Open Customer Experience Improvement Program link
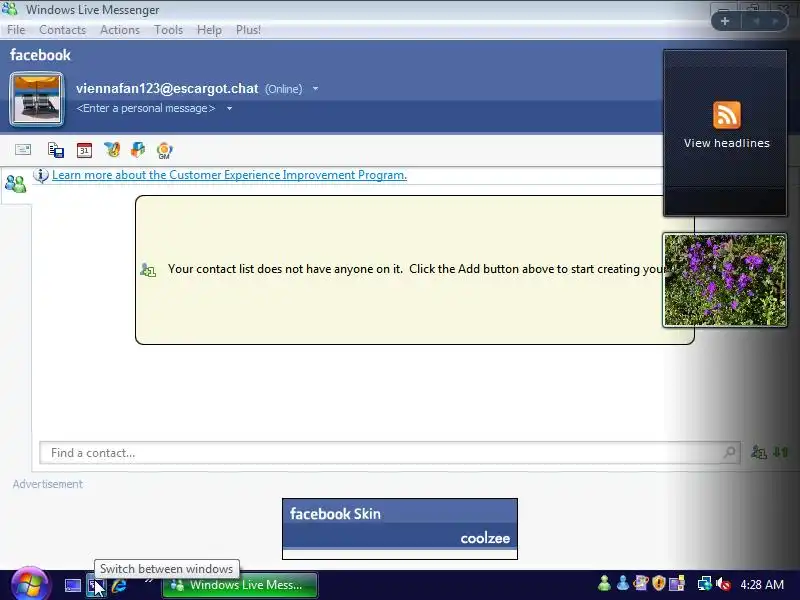800x600 pixels. click(x=230, y=175)
